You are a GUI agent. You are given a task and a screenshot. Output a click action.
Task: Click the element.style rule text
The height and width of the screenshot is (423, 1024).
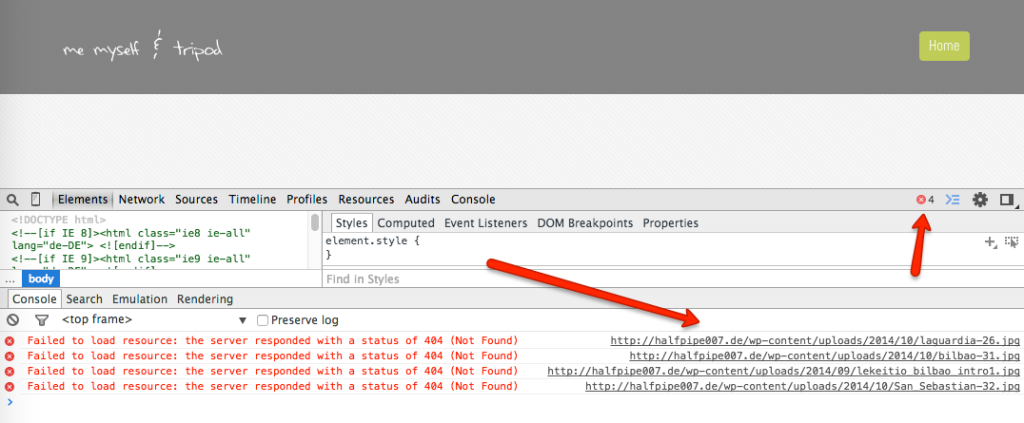372,241
